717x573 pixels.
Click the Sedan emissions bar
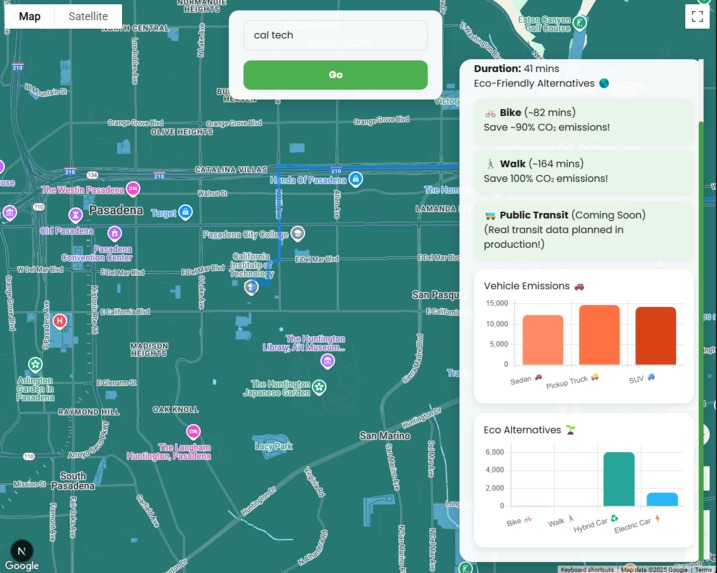543,340
